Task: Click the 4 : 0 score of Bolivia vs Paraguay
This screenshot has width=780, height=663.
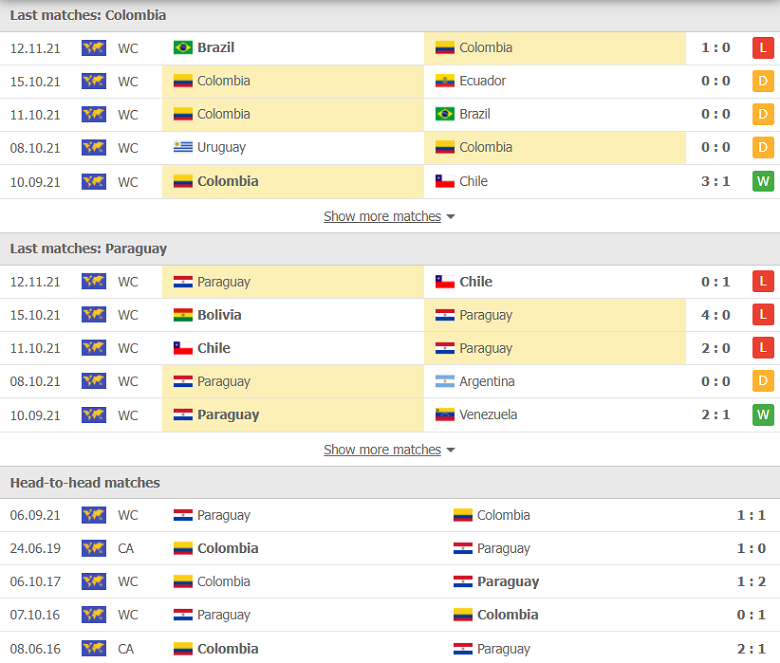Action: [715, 315]
